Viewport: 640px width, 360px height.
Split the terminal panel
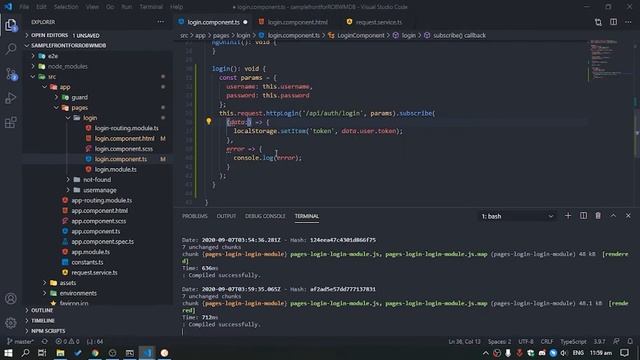coord(583,216)
